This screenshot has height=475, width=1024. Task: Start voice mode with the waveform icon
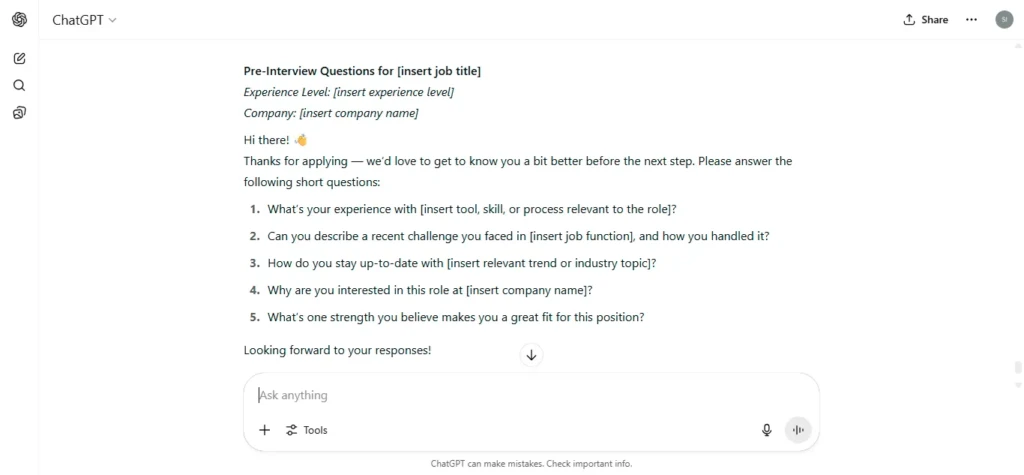tap(797, 430)
